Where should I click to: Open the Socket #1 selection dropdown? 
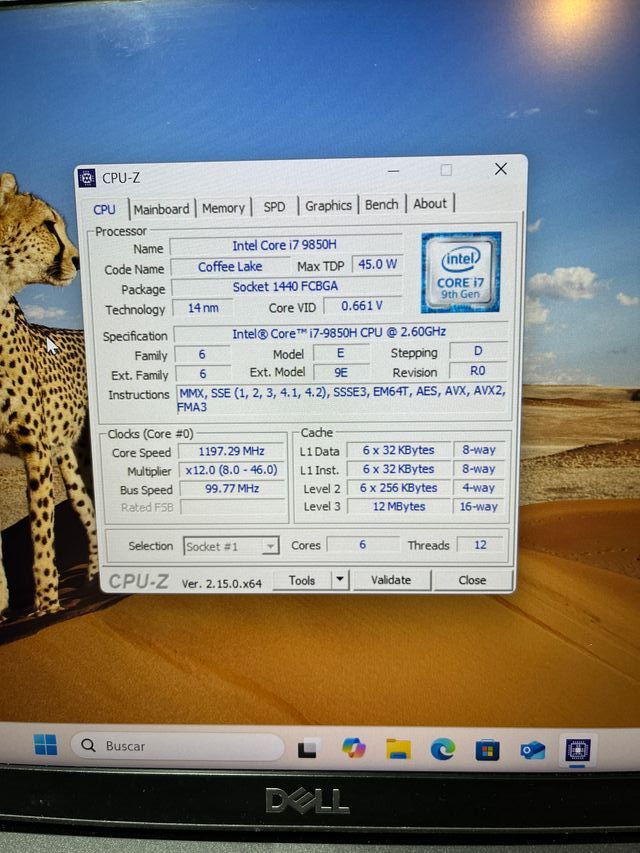pos(231,546)
